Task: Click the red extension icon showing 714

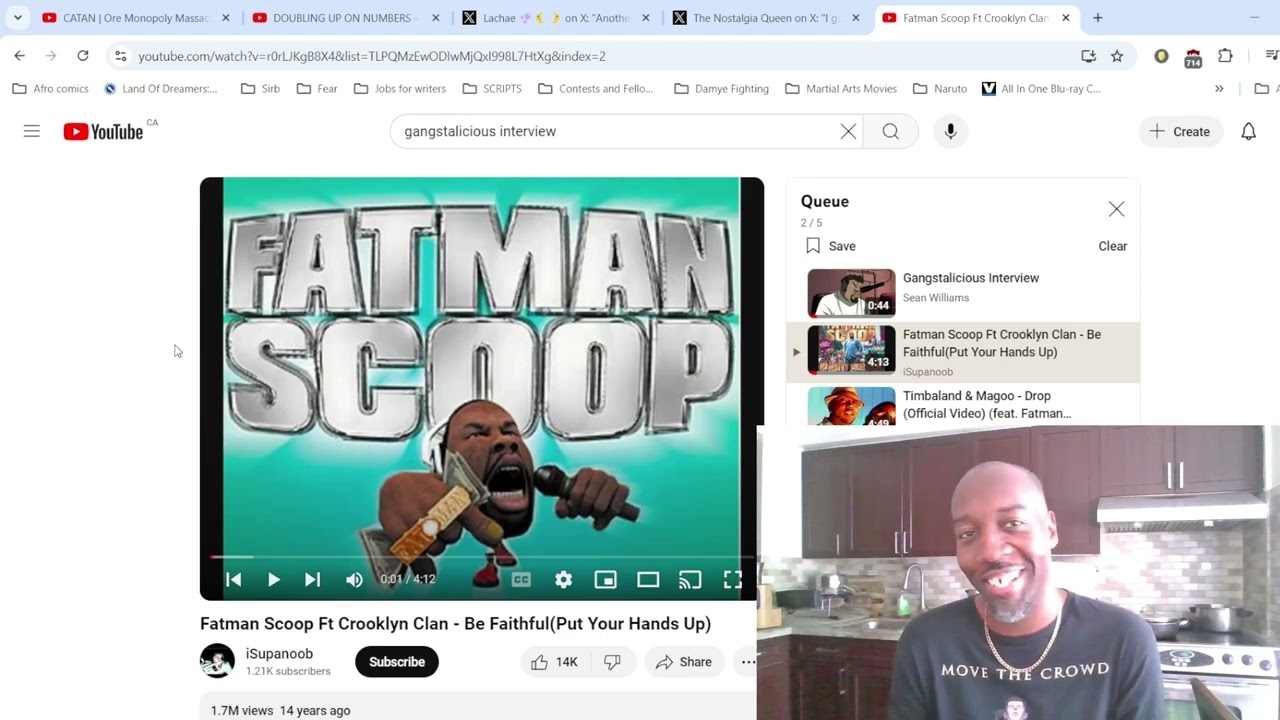Action: (1193, 57)
